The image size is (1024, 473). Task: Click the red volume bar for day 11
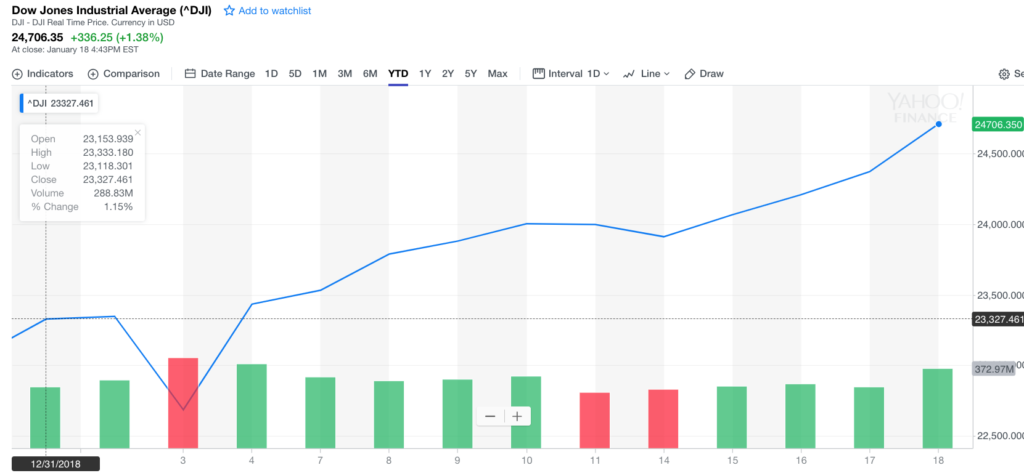[x=594, y=420]
